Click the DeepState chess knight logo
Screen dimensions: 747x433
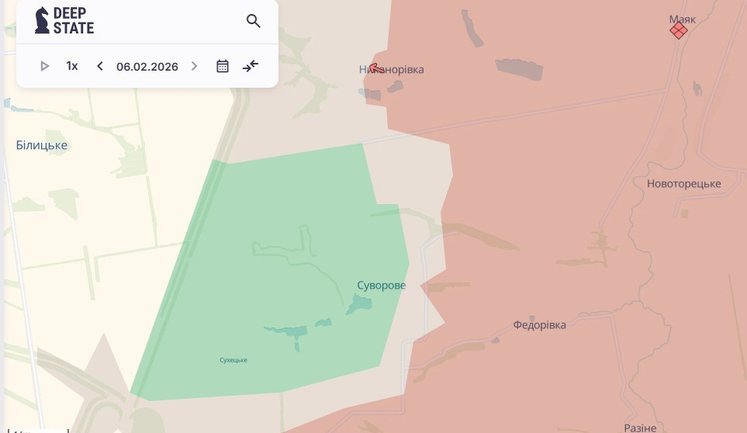tap(41, 20)
